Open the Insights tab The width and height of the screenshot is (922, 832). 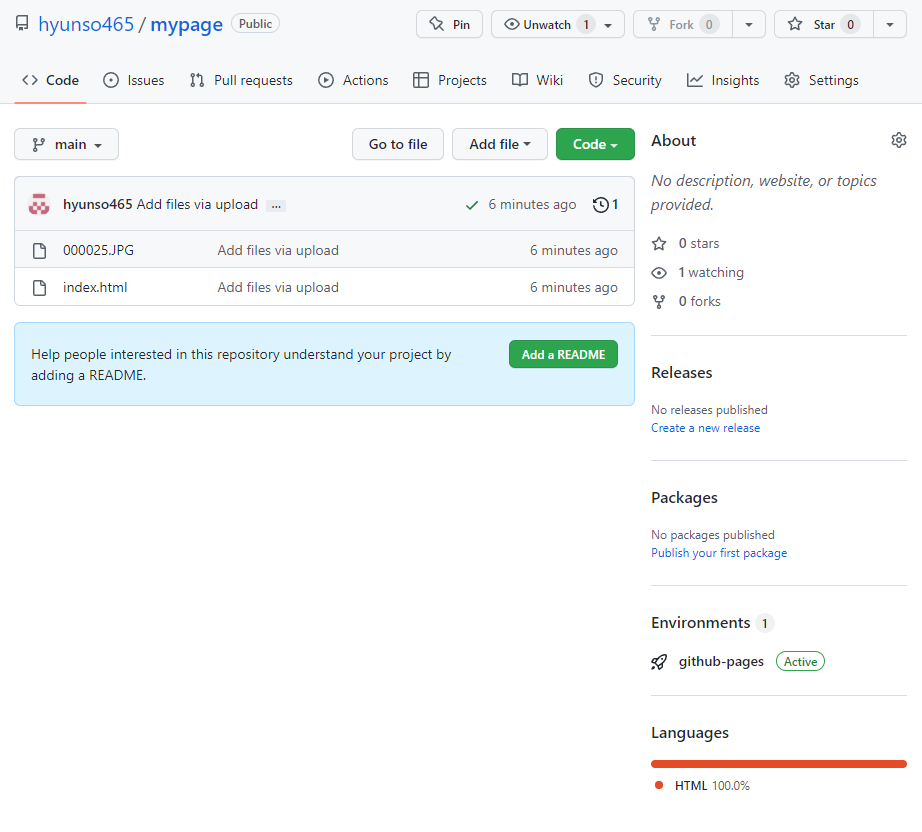[x=723, y=81]
